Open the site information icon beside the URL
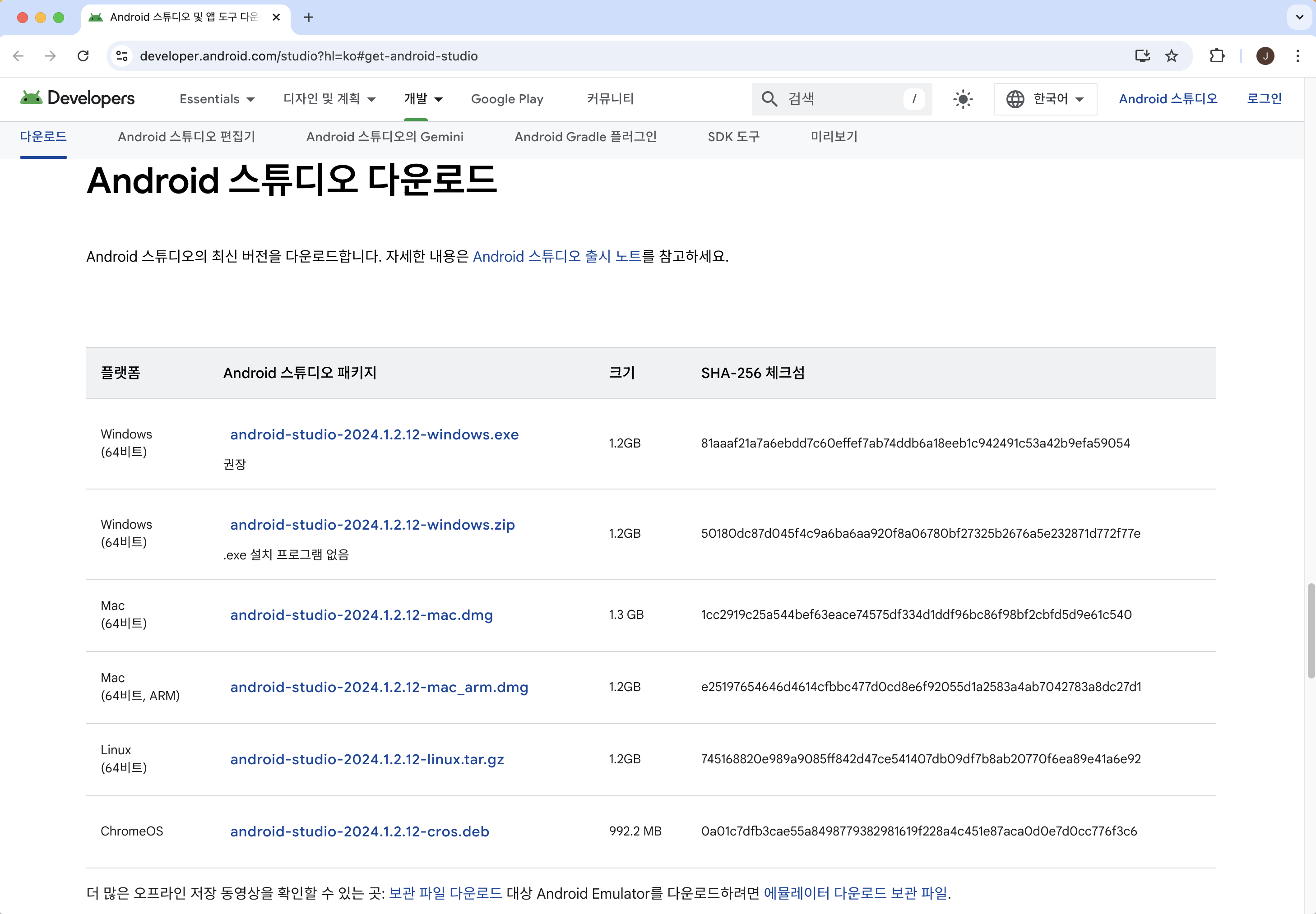The width and height of the screenshot is (1316, 914). [122, 55]
